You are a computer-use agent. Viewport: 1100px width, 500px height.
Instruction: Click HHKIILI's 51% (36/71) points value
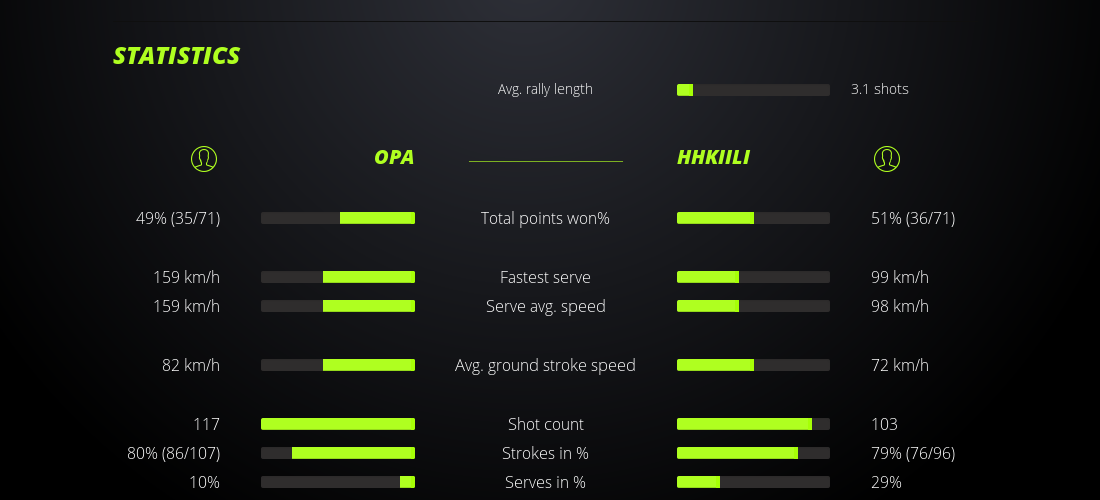[913, 218]
